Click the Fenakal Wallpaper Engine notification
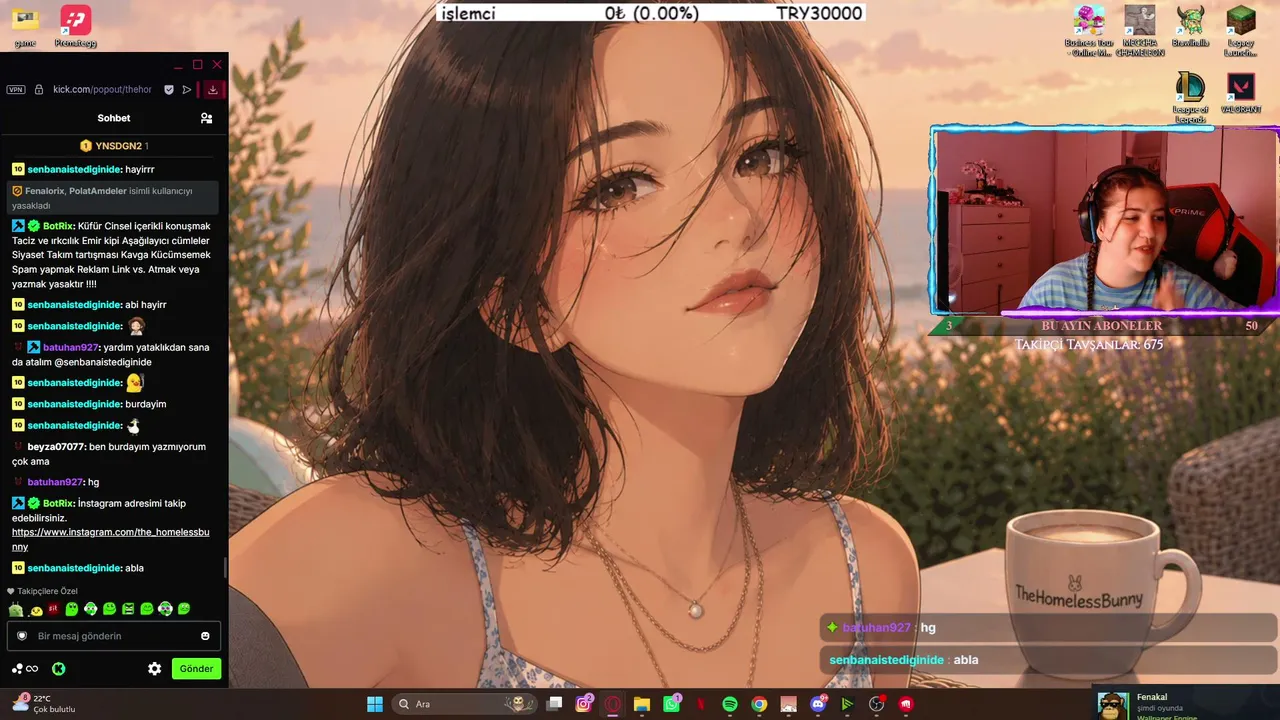 point(1186,704)
